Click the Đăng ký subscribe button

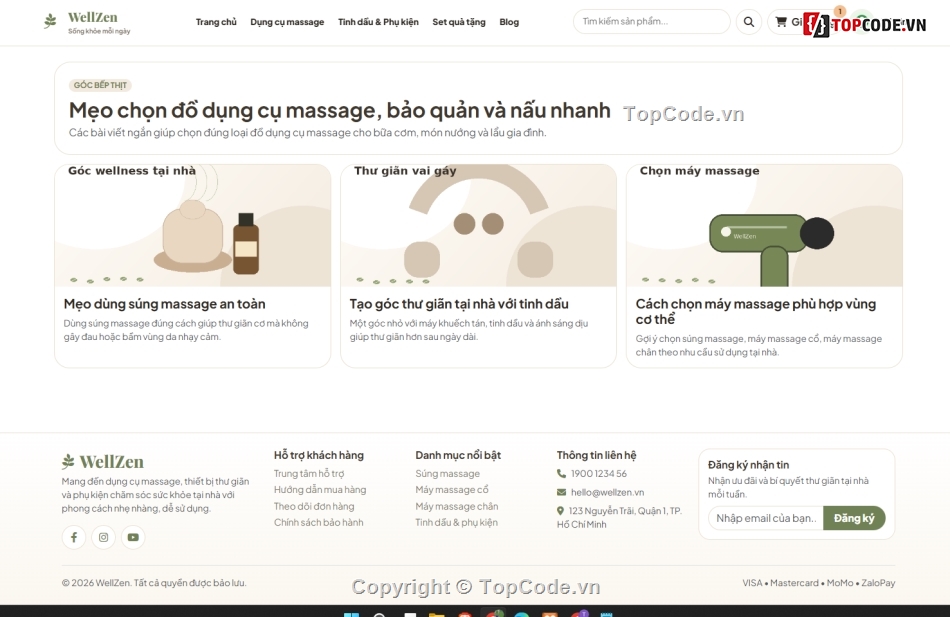click(x=854, y=518)
